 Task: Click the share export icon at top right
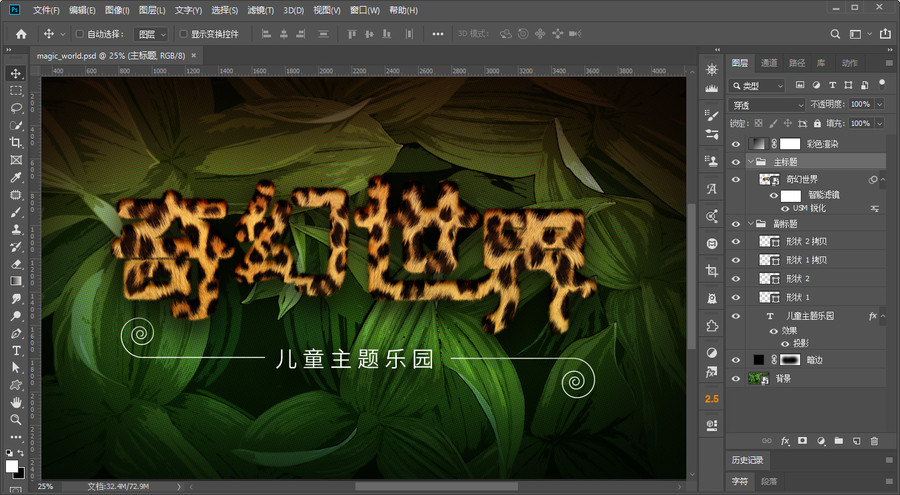[x=885, y=34]
